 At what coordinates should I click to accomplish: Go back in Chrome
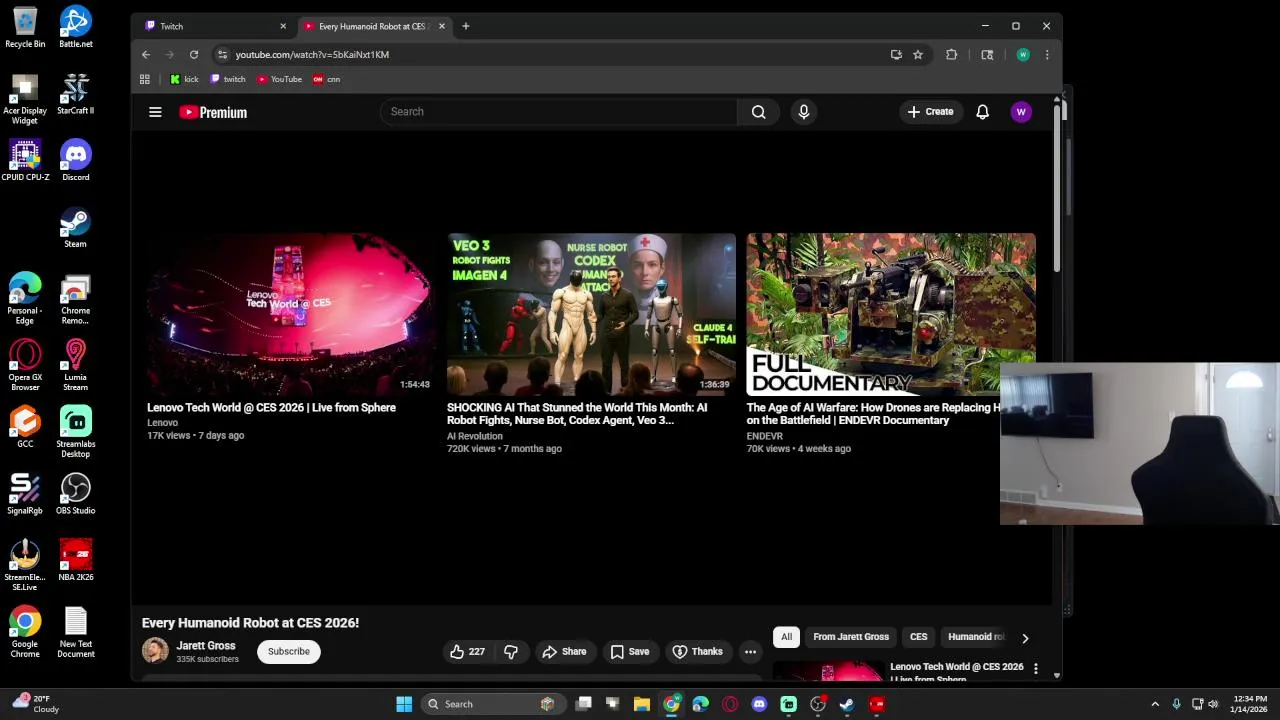[146, 55]
